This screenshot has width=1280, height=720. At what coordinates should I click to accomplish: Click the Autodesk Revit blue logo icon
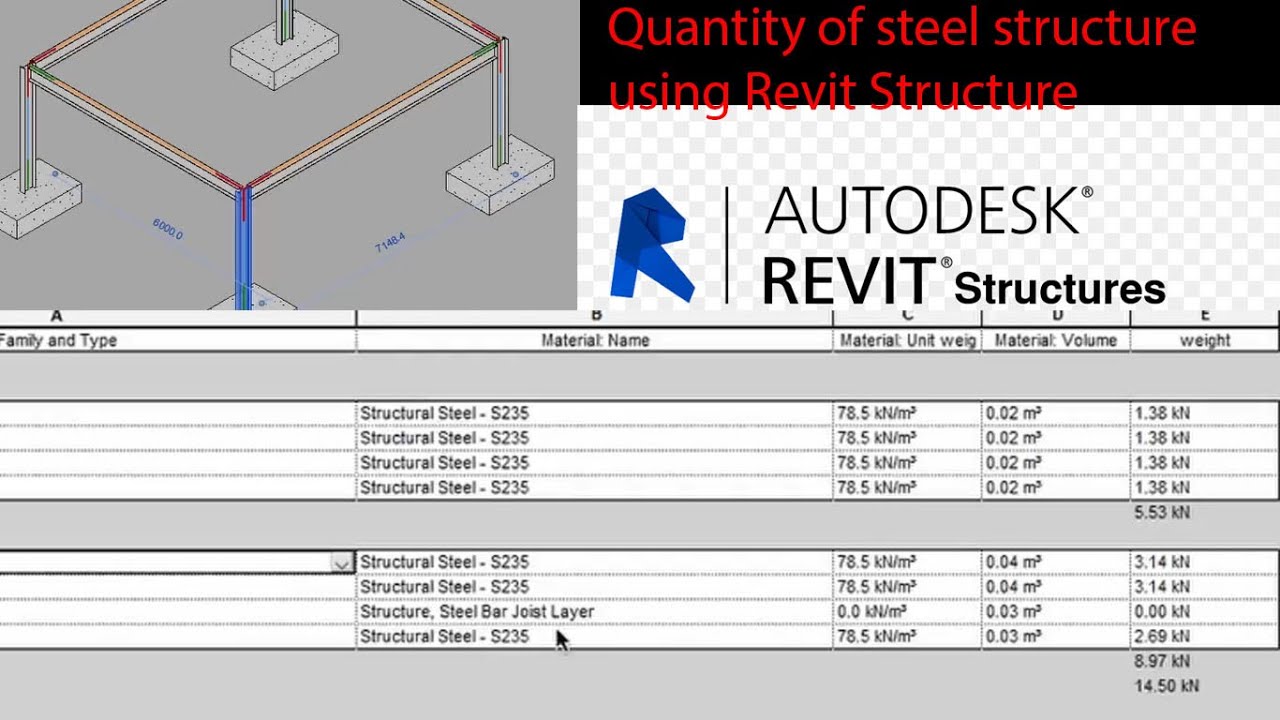653,246
